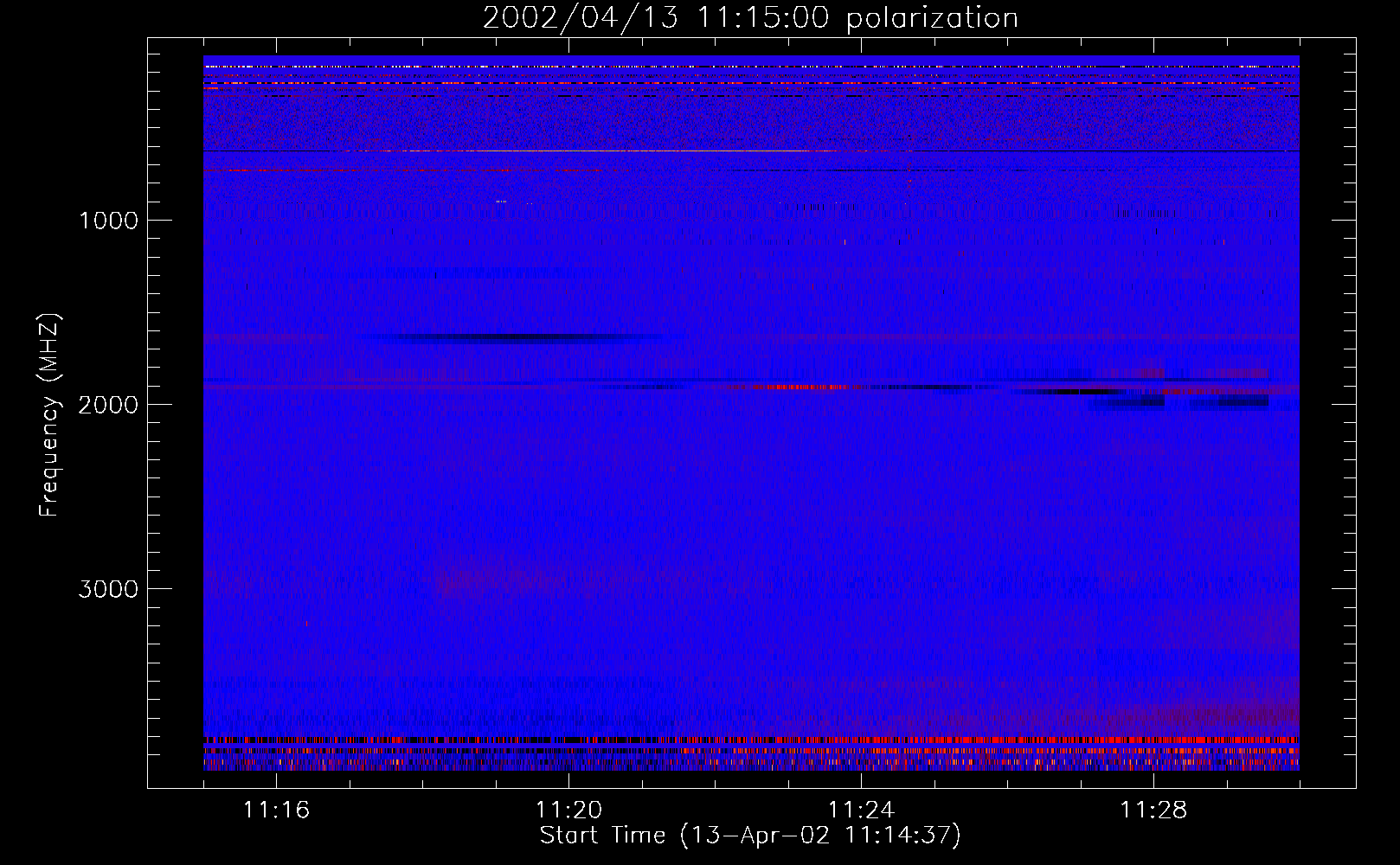Click the plot title "2002/04/13 11:15:00 polarization"
Image resolution: width=1400 pixels, height=865 pixels.
750,18
